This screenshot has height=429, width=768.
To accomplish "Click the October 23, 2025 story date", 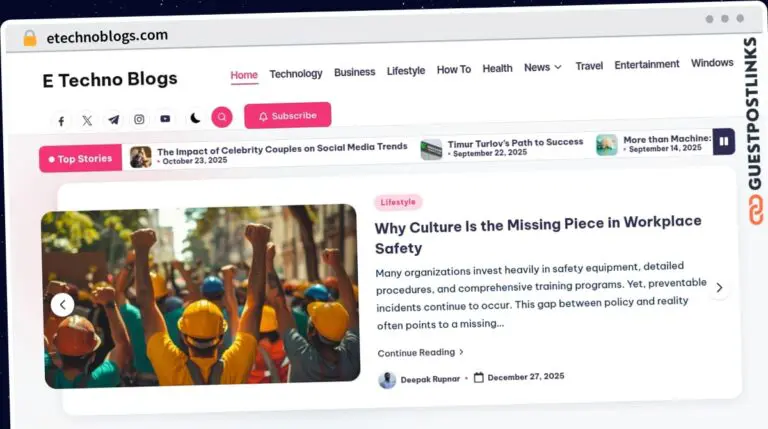I will click(194, 161).
